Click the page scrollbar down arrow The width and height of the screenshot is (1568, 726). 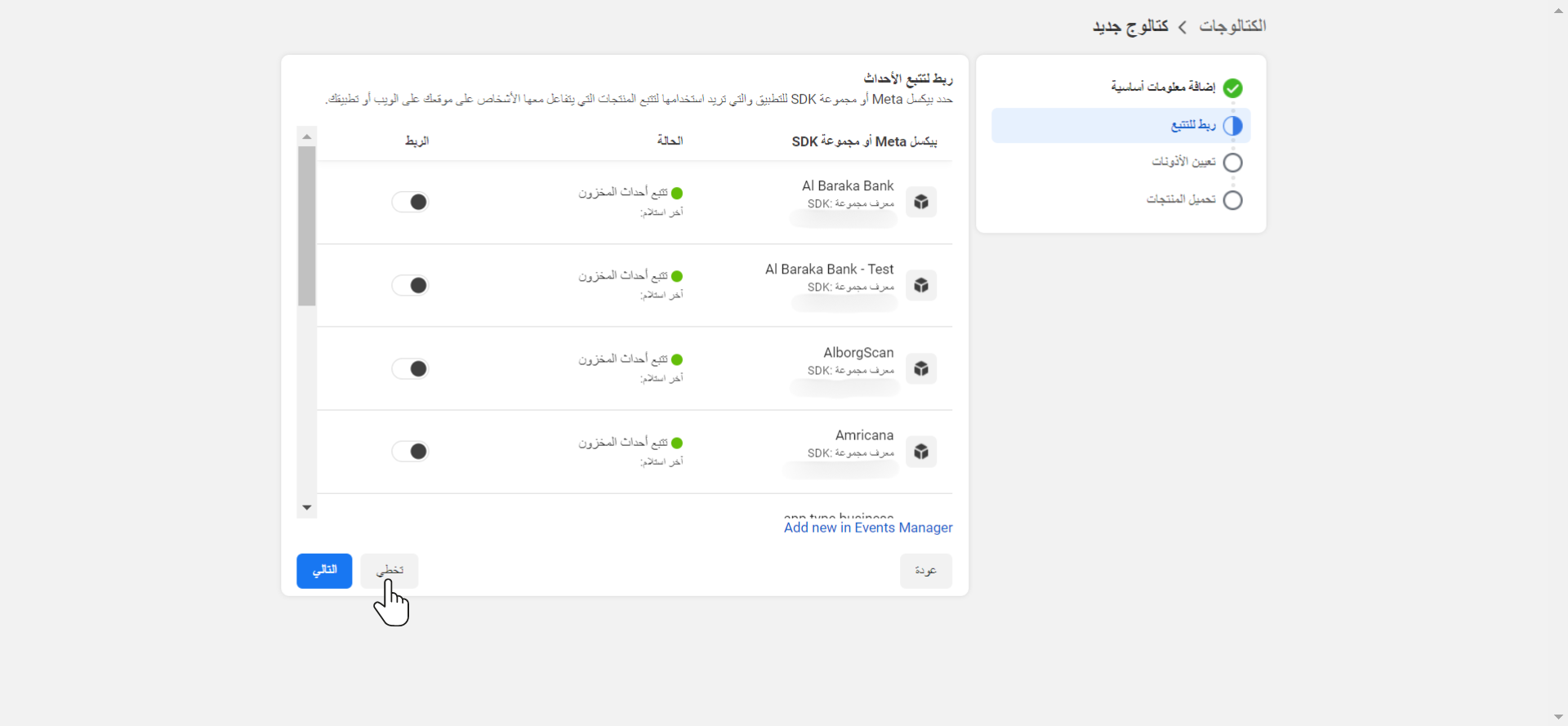point(1558,716)
